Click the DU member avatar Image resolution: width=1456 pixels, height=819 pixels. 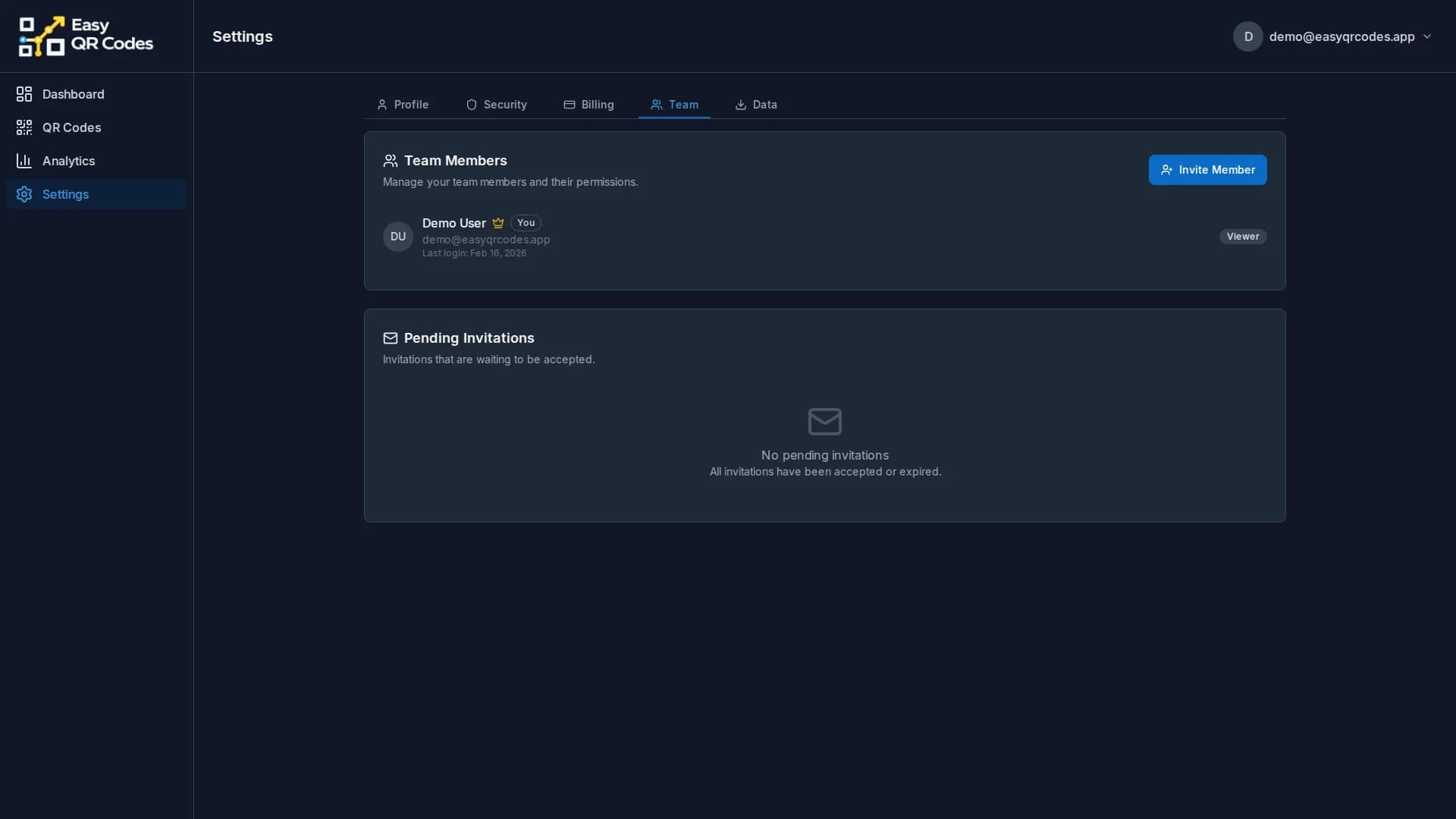398,237
